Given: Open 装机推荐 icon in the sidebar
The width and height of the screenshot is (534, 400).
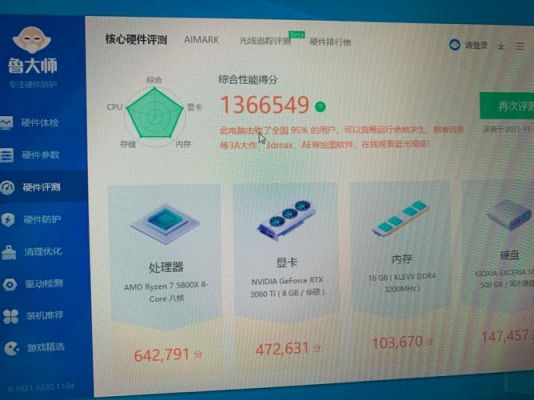Looking at the screenshot, I should click(11, 316).
